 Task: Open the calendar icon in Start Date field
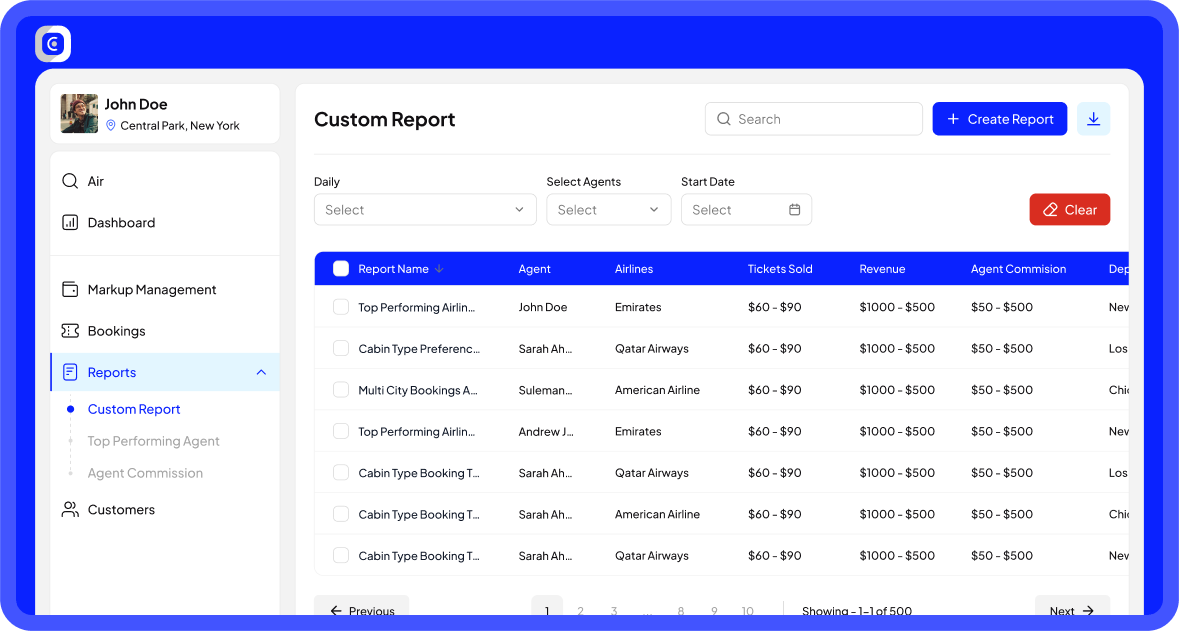point(795,209)
